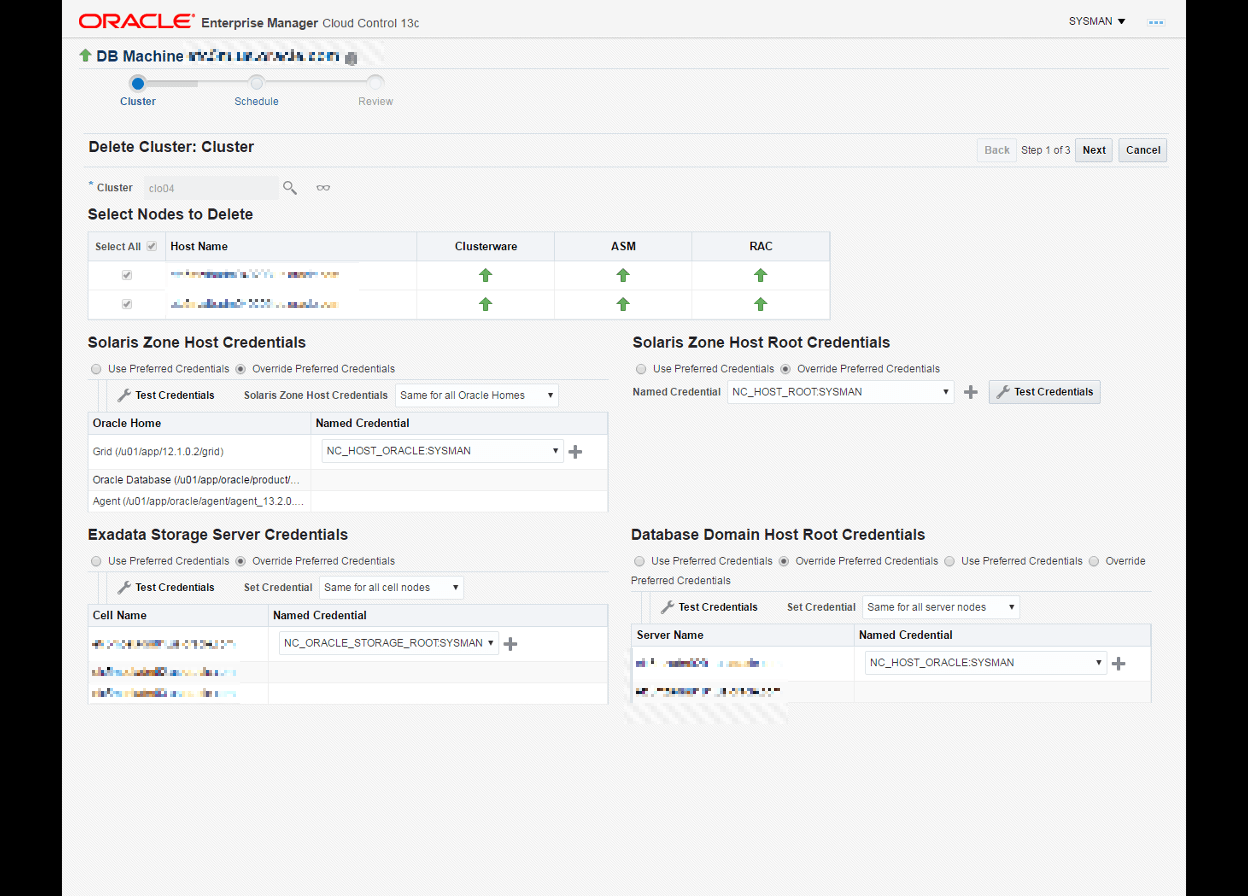The width and height of the screenshot is (1248, 896).
Task: Click the Cancel button
Action: [1142, 150]
